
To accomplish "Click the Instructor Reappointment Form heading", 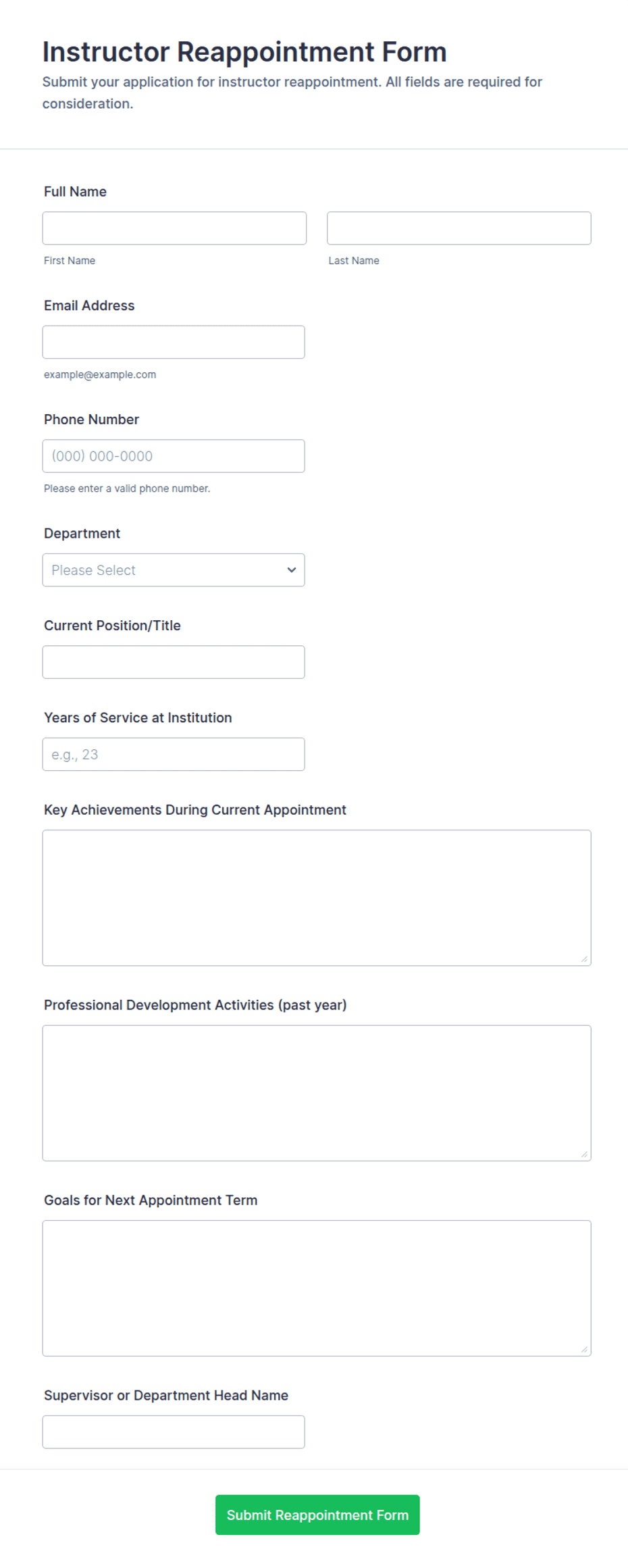I will (x=244, y=52).
